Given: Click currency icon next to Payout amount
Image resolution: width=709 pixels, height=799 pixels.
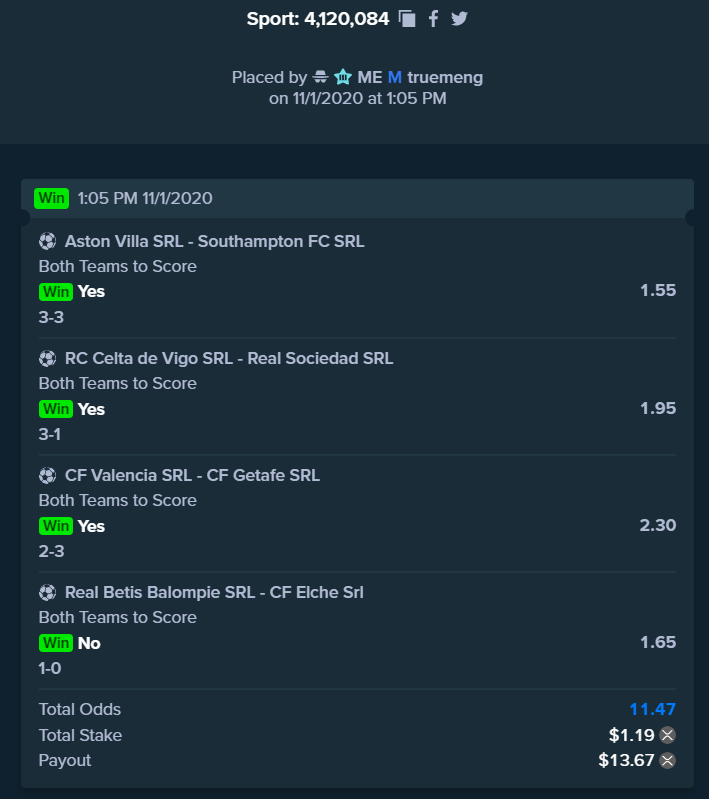Looking at the screenshot, I should [667, 760].
